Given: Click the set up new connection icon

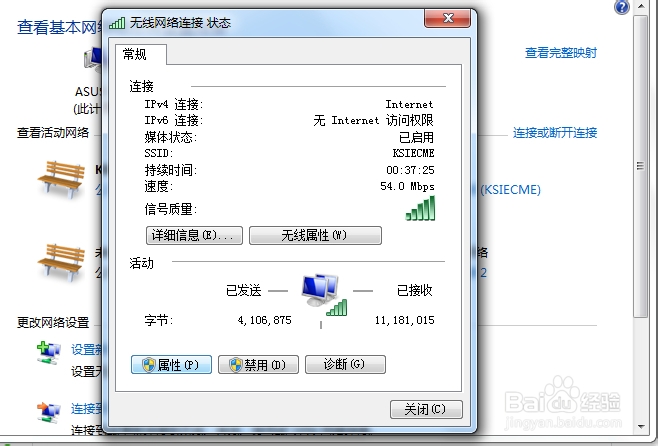Looking at the screenshot, I should pos(49,353).
